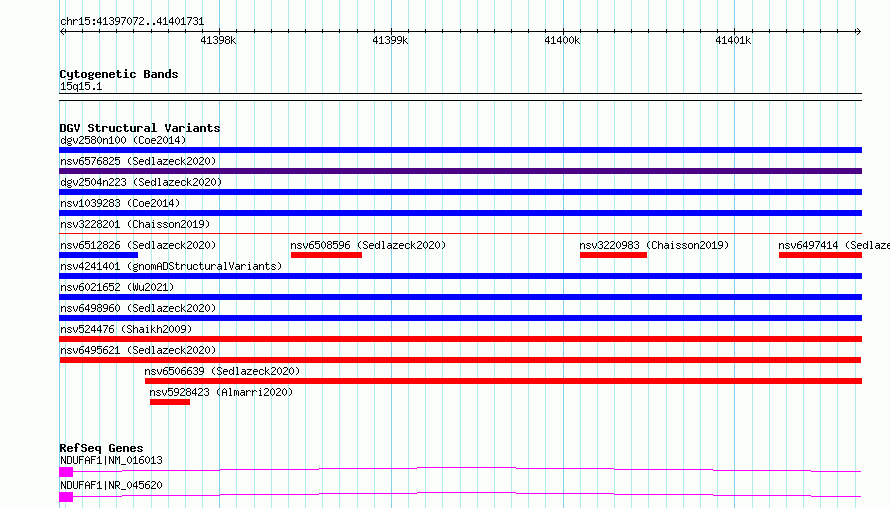Select the blue bar under nsv6021652
Viewport: 890px width, 508px height.
tap(460, 297)
